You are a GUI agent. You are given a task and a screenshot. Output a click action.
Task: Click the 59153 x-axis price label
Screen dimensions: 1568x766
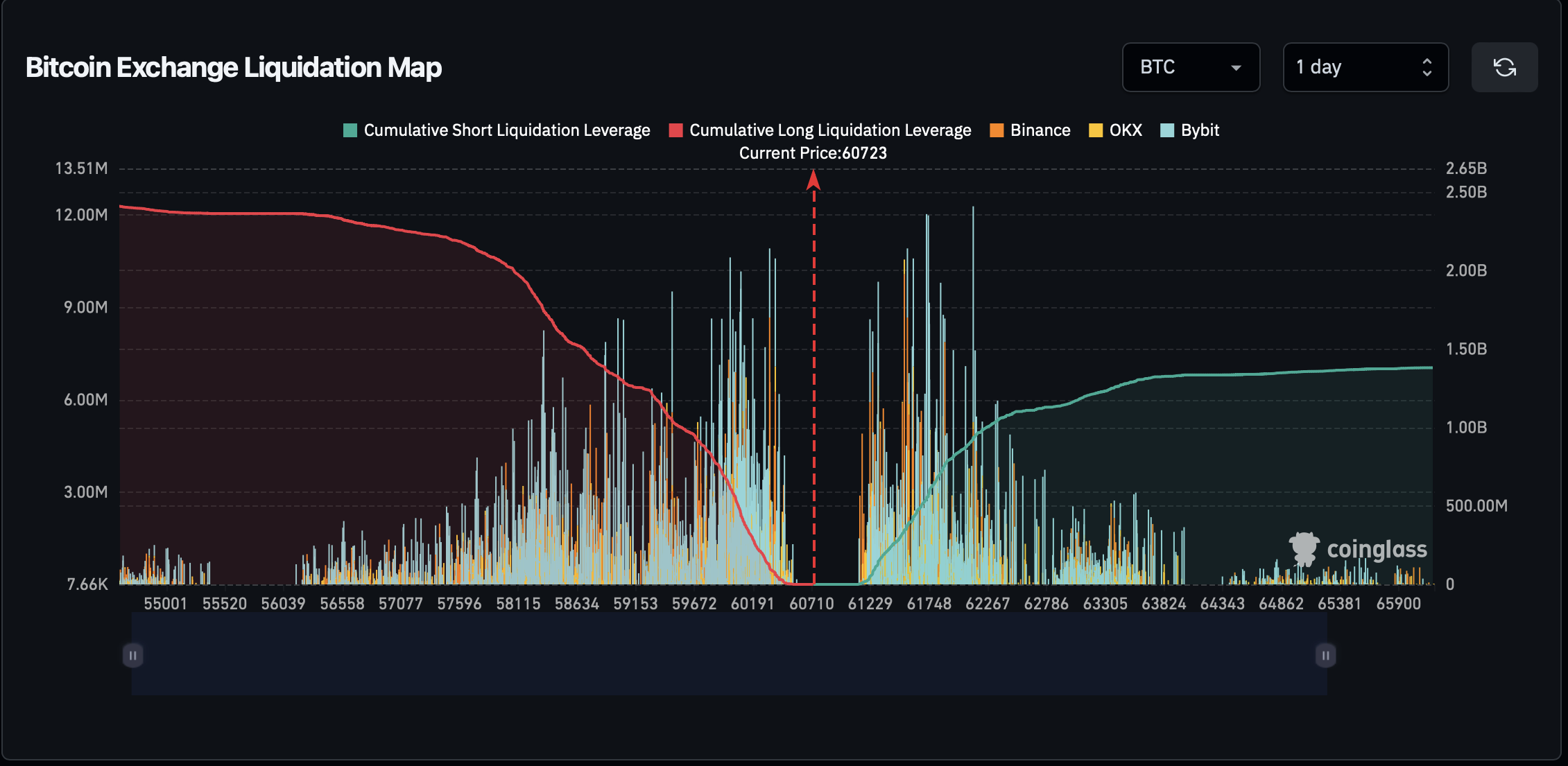(635, 604)
